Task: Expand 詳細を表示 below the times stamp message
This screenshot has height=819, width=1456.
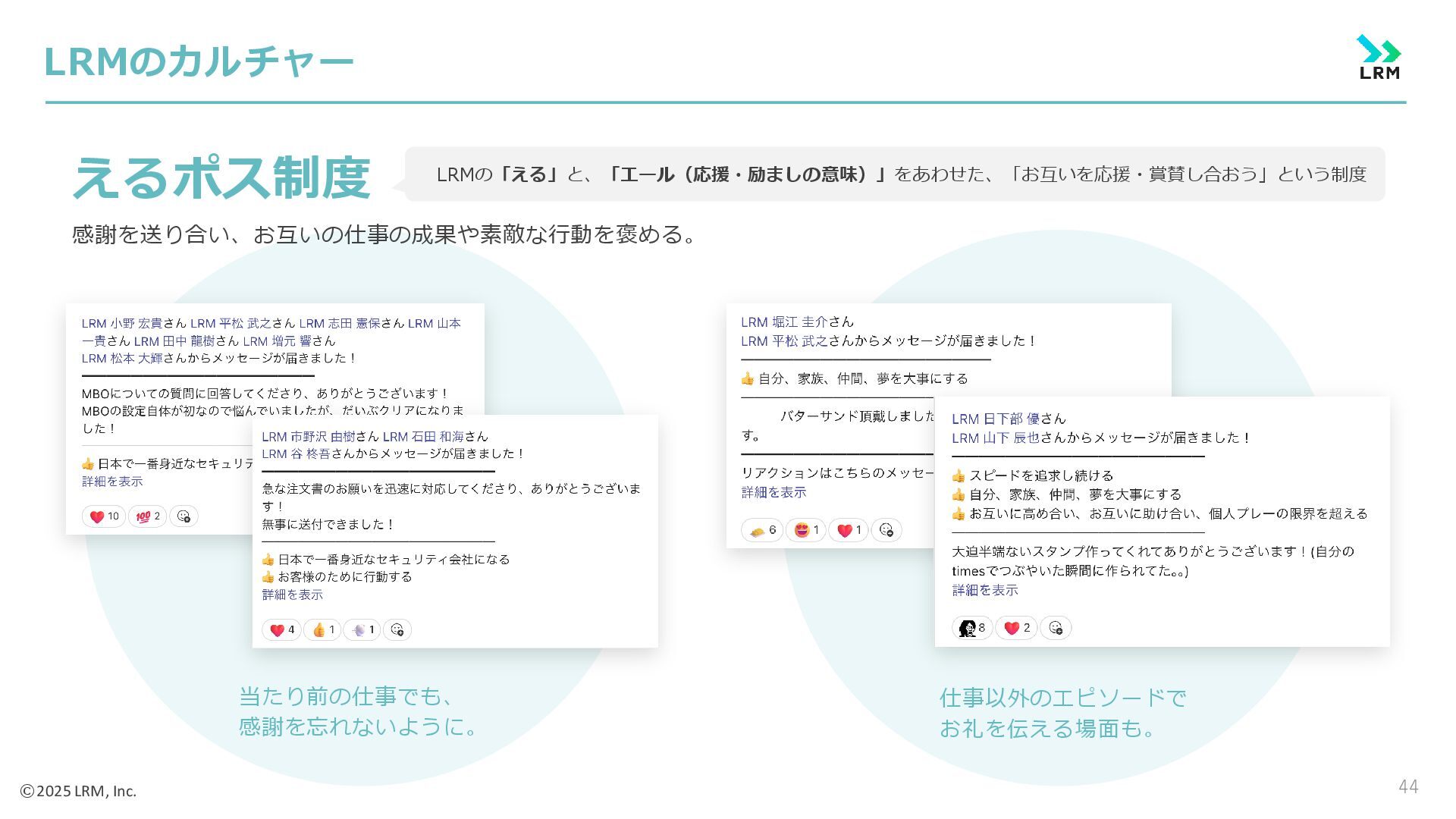Action: pos(984,590)
